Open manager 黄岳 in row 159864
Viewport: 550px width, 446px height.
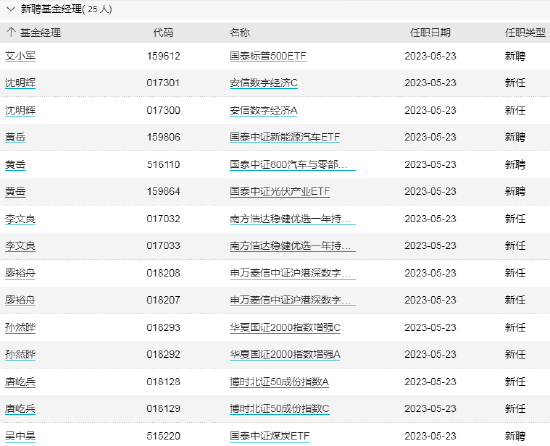(15, 191)
